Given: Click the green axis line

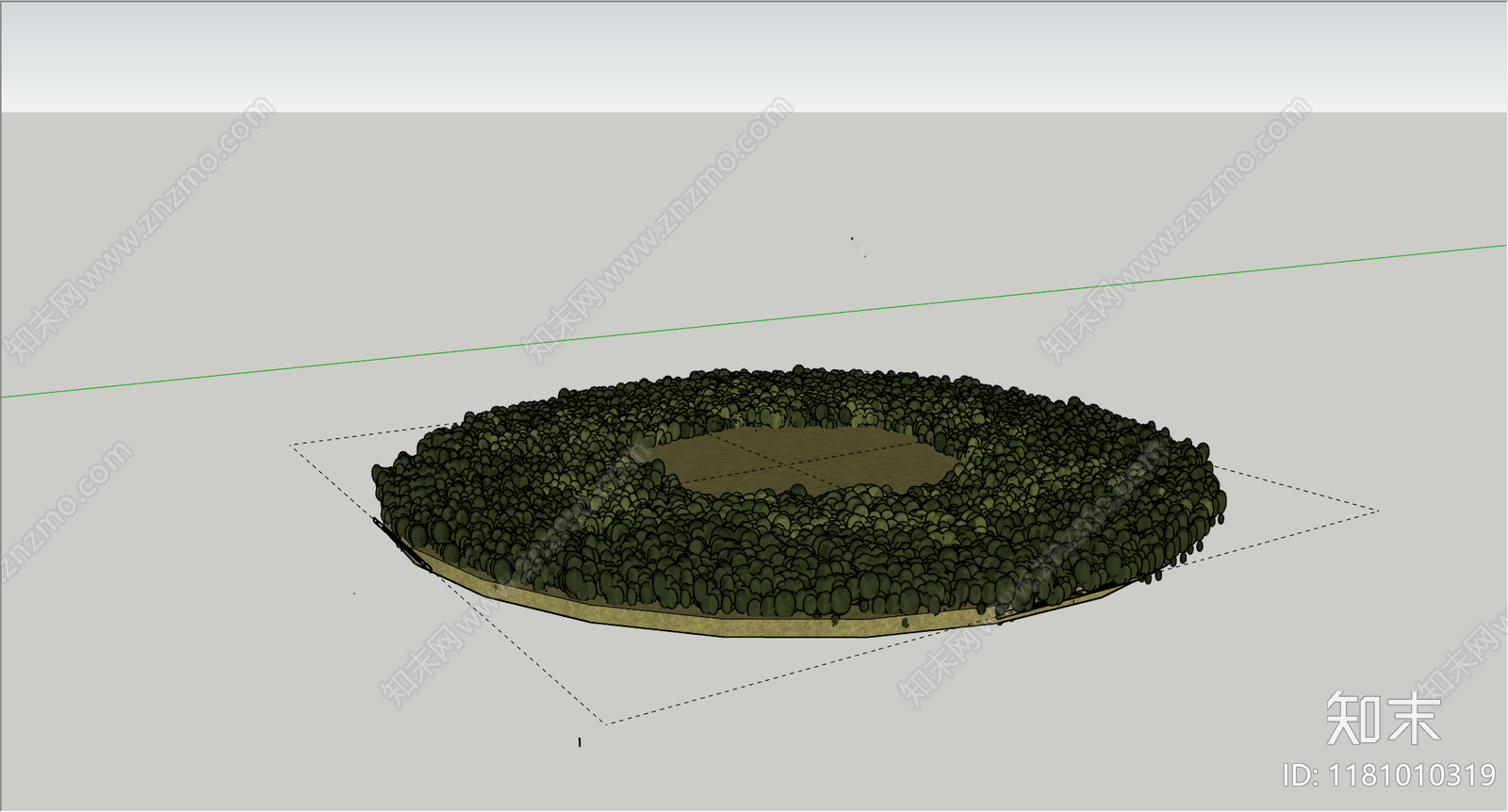Looking at the screenshot, I should (754, 321).
